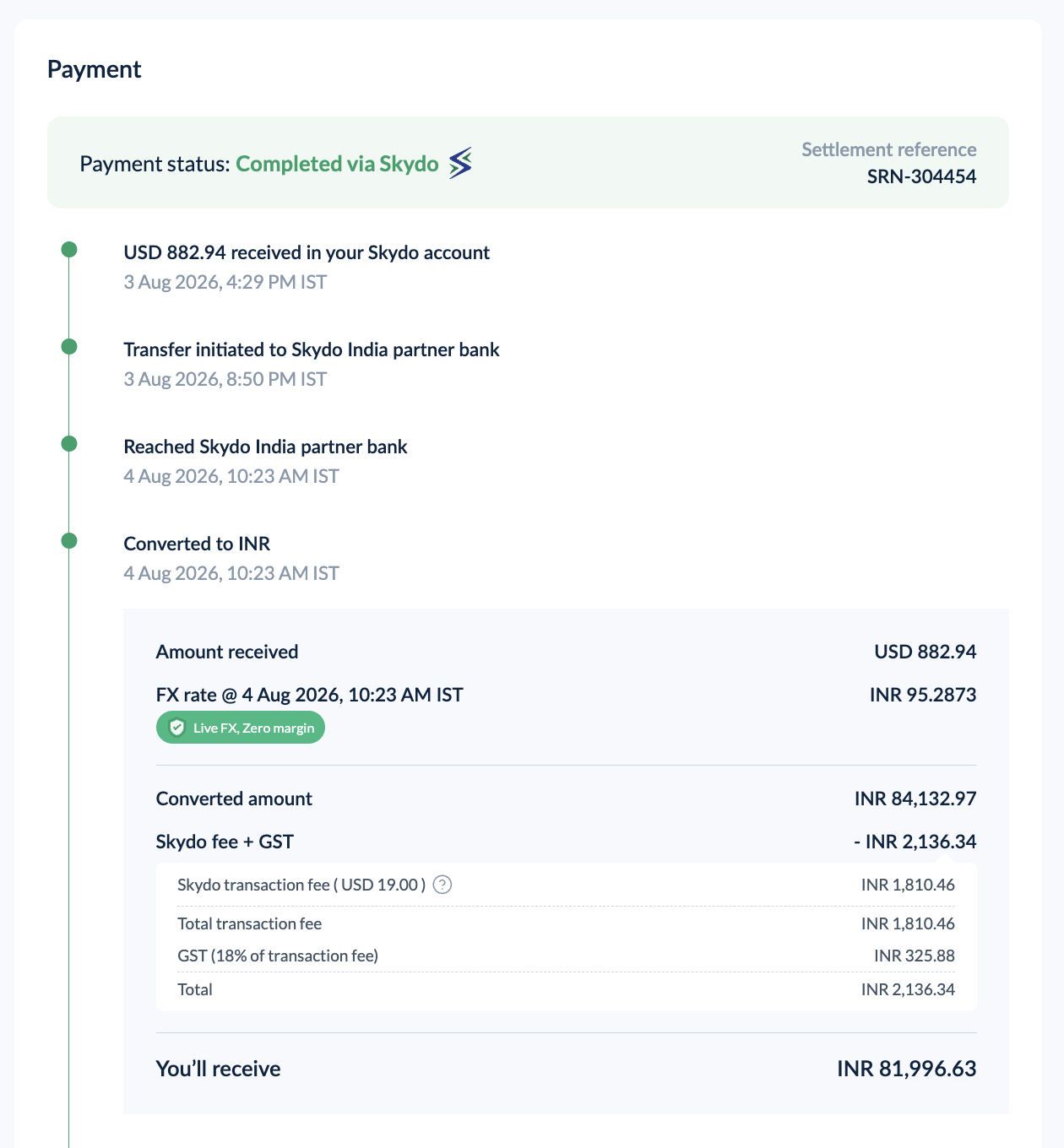Select the INR 84,132.97 converted value

click(915, 799)
